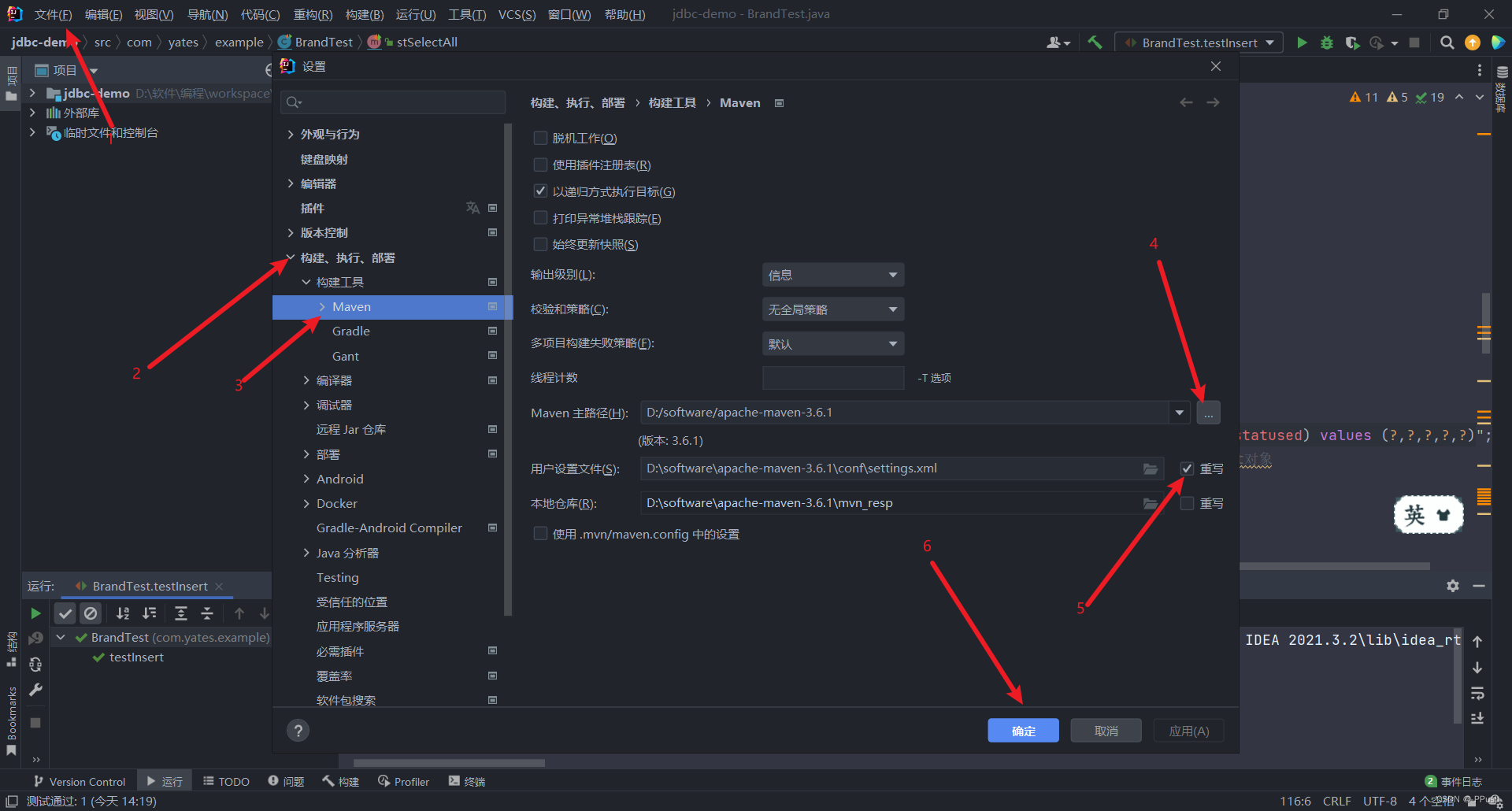Click the hammer Build project icon
This screenshot has height=811, width=1512.
[1095, 43]
